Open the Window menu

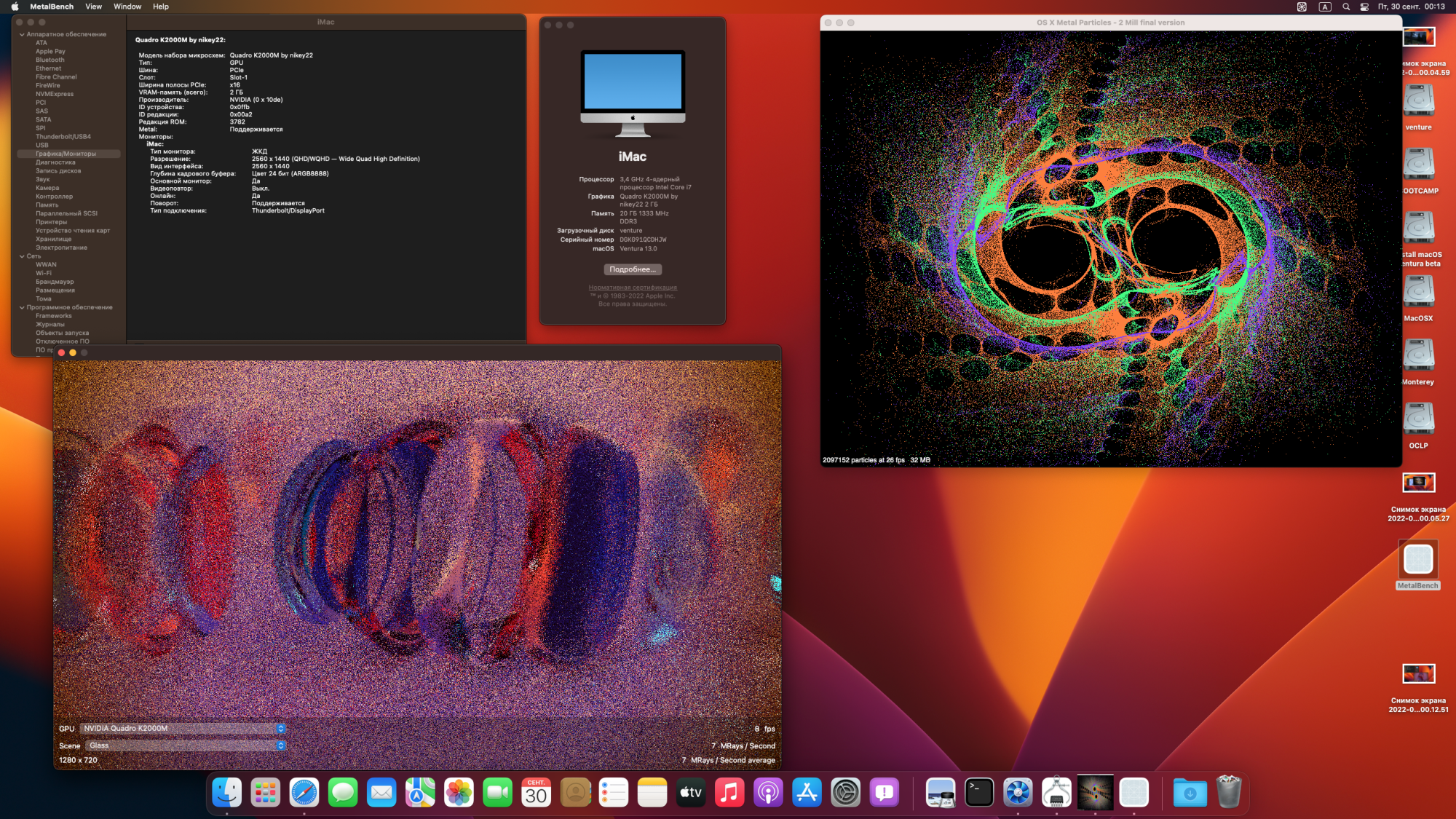pos(127,7)
